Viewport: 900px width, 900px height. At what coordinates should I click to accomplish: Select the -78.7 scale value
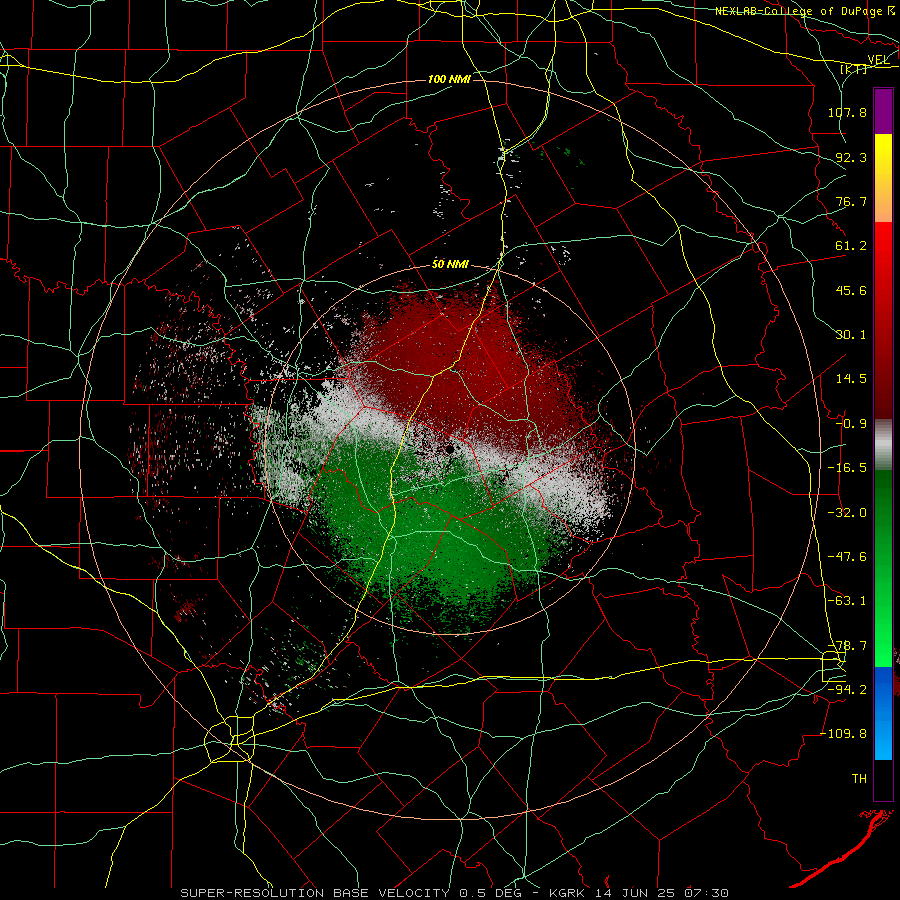click(847, 646)
